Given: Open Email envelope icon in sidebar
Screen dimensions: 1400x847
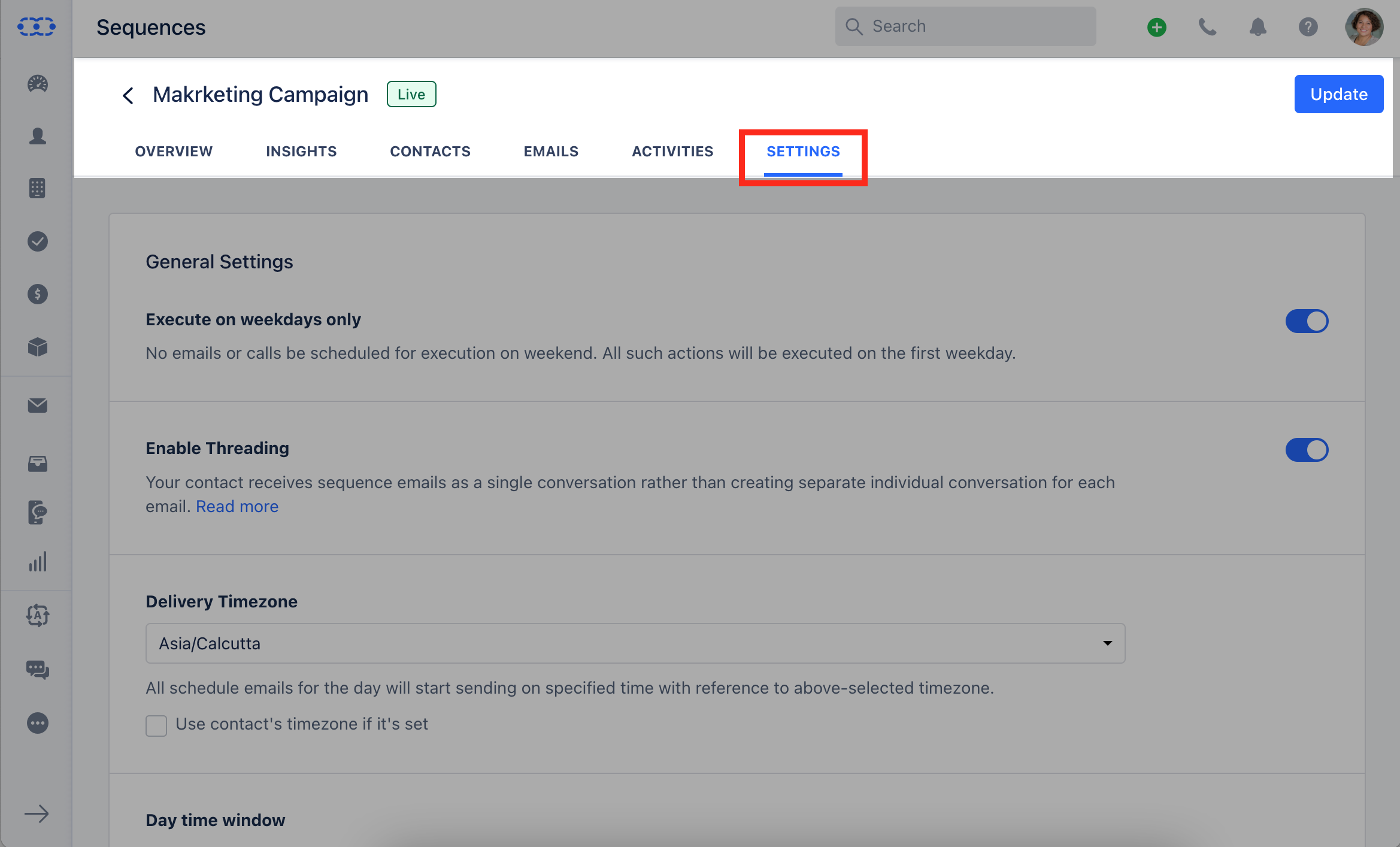Looking at the screenshot, I should click(38, 406).
